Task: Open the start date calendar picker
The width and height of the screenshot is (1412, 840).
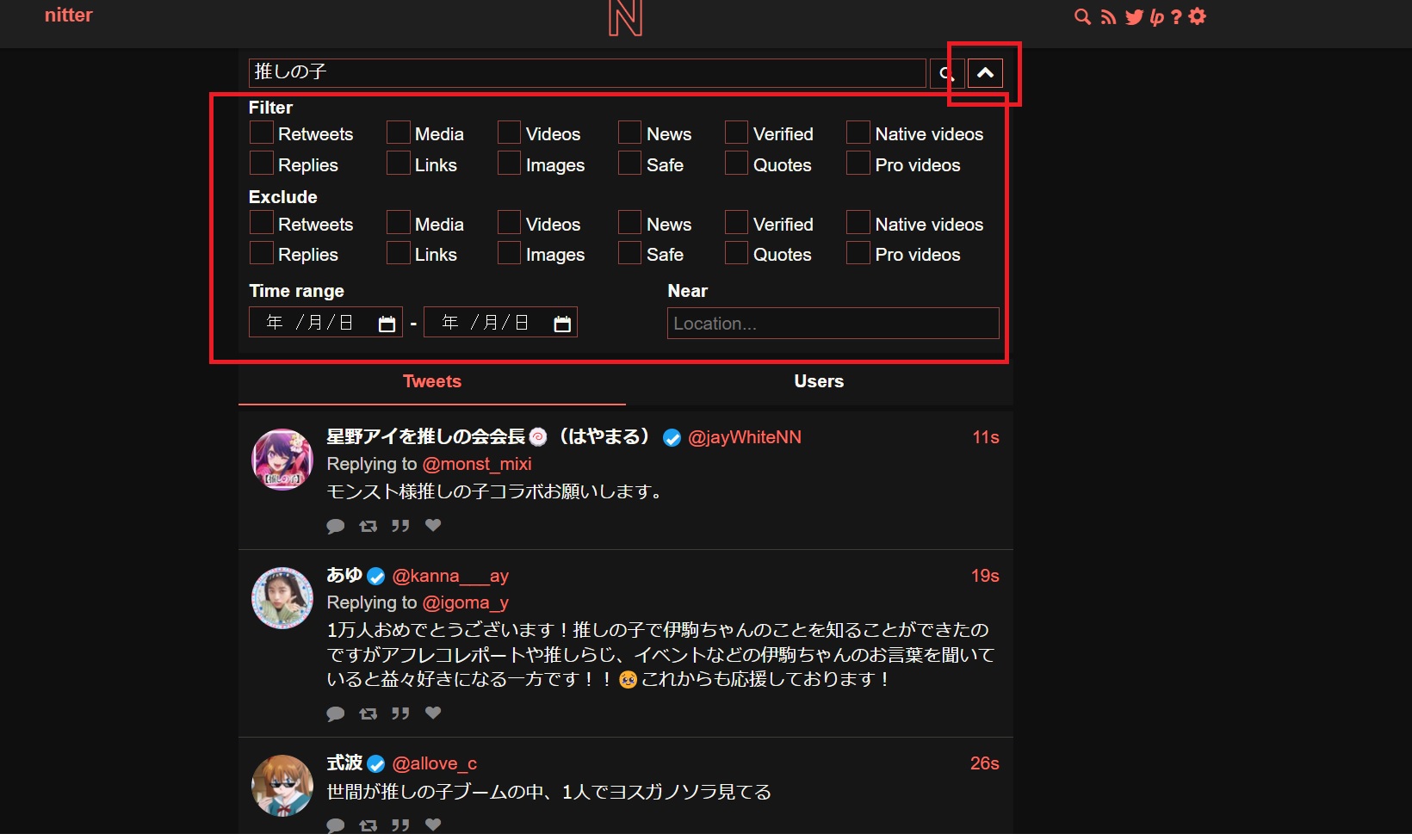Action: pyautogui.click(x=387, y=322)
